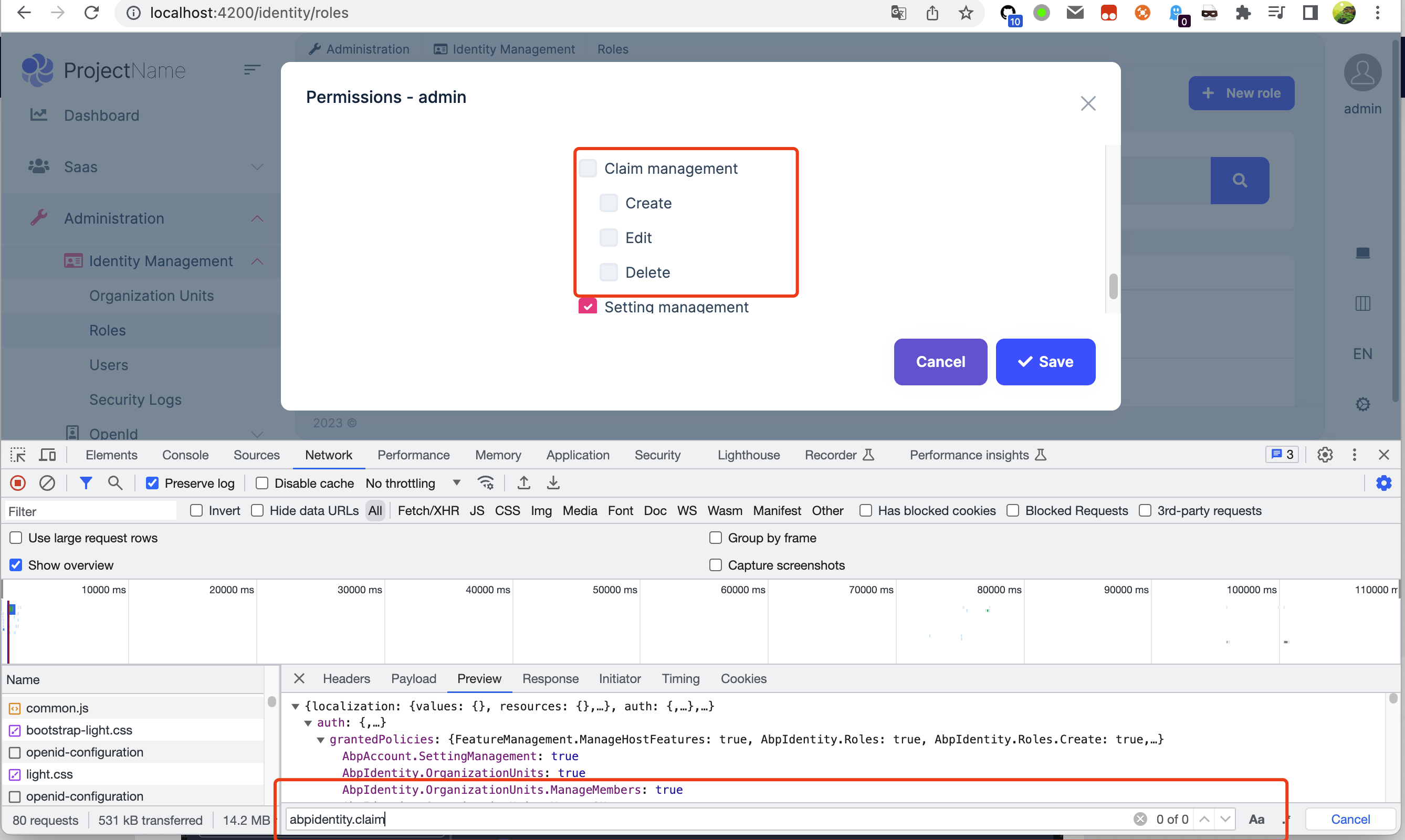
Task: Collapse the auth object node
Action: pos(308,723)
